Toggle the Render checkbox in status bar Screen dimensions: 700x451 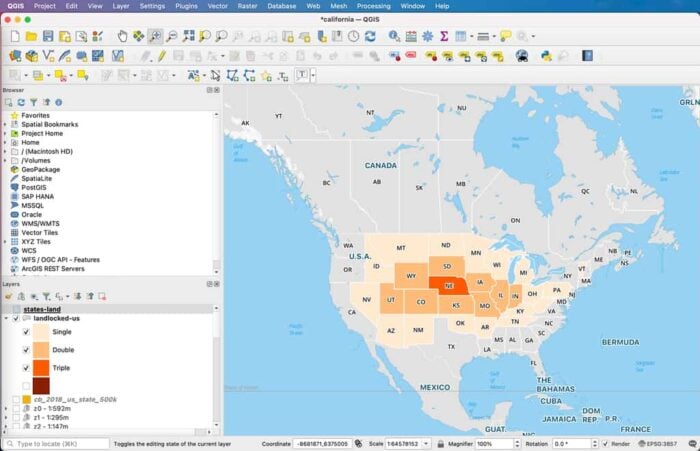(605, 443)
